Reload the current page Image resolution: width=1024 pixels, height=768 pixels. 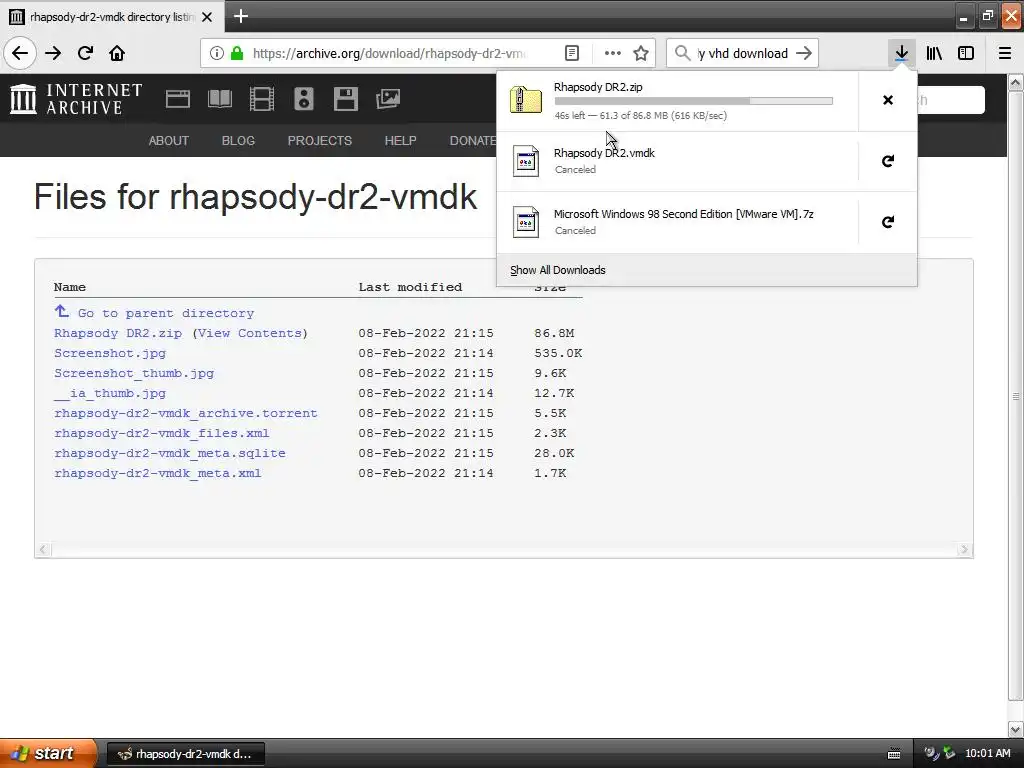[x=85, y=53]
